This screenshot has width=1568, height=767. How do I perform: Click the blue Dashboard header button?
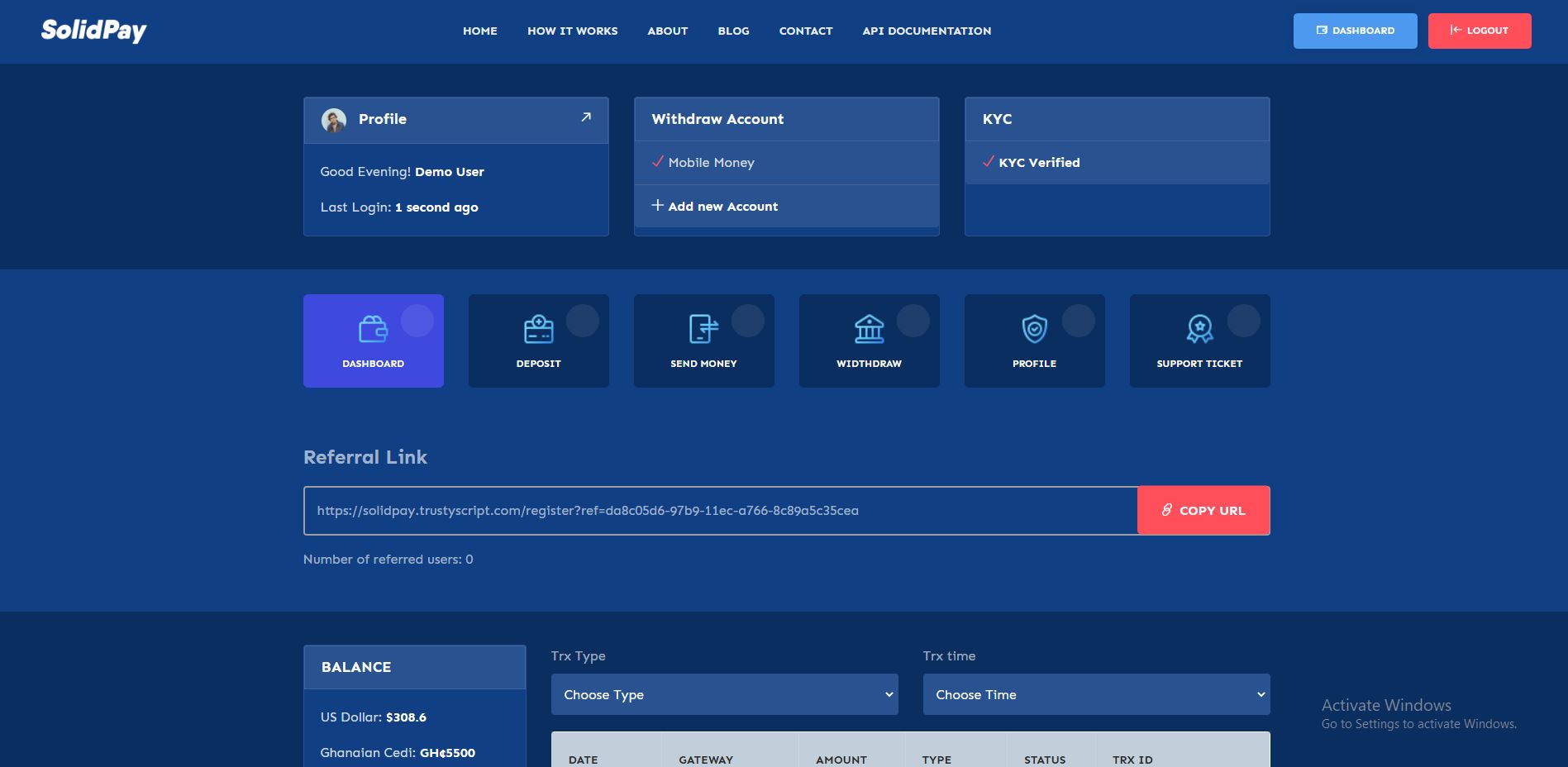point(1355,31)
